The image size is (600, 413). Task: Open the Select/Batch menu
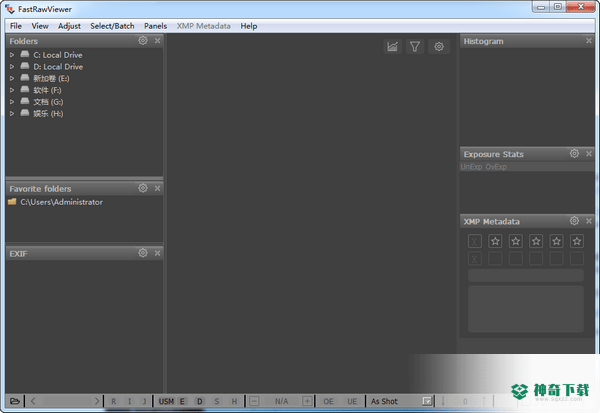pos(112,26)
